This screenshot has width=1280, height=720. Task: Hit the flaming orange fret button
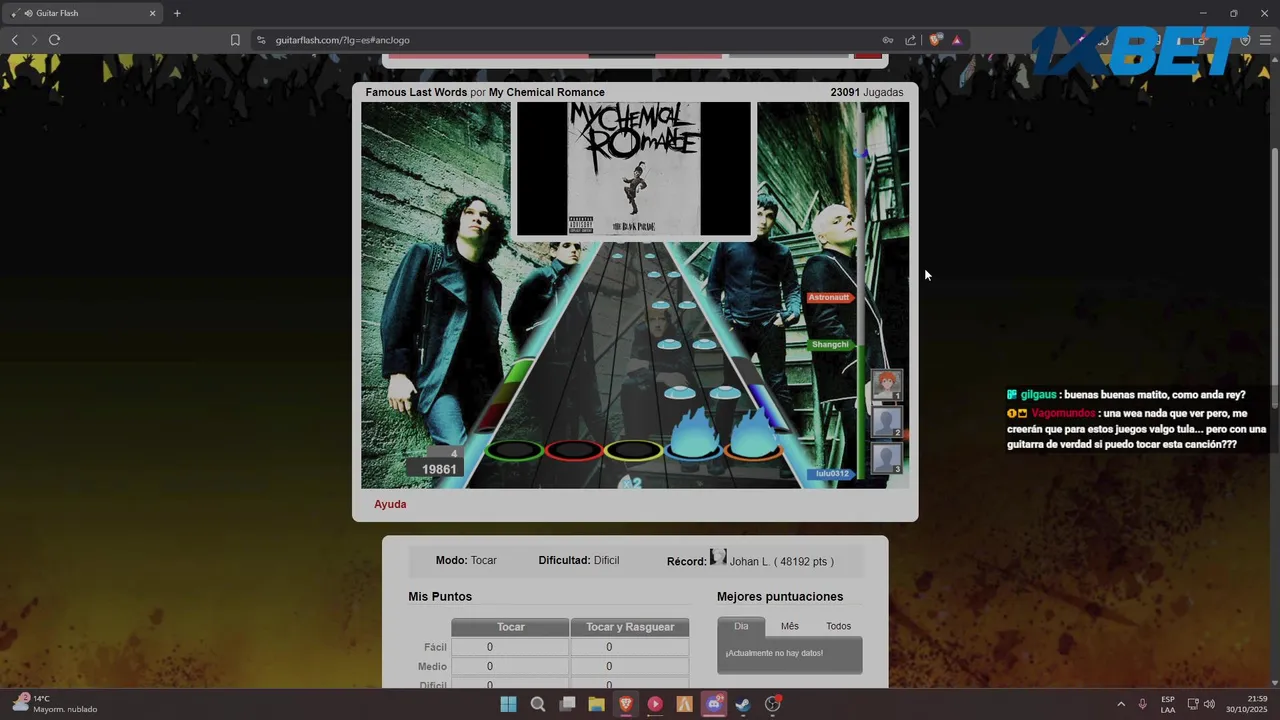click(754, 438)
